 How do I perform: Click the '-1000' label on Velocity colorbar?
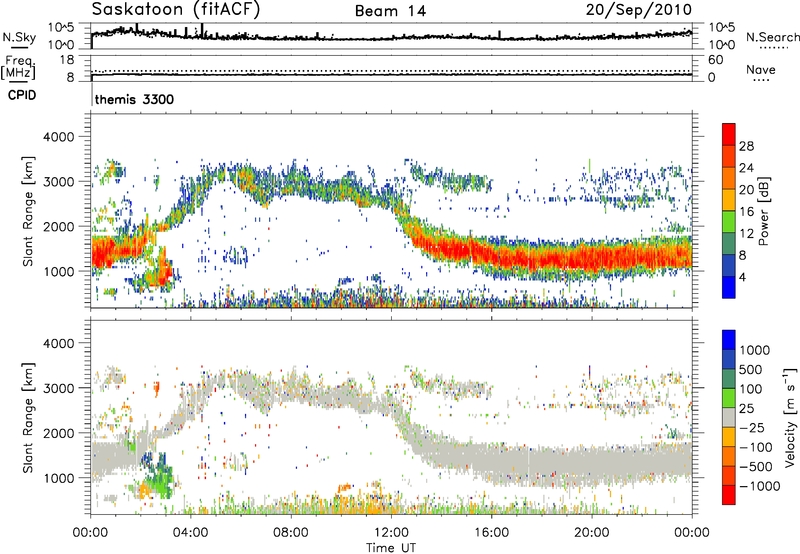[760, 486]
